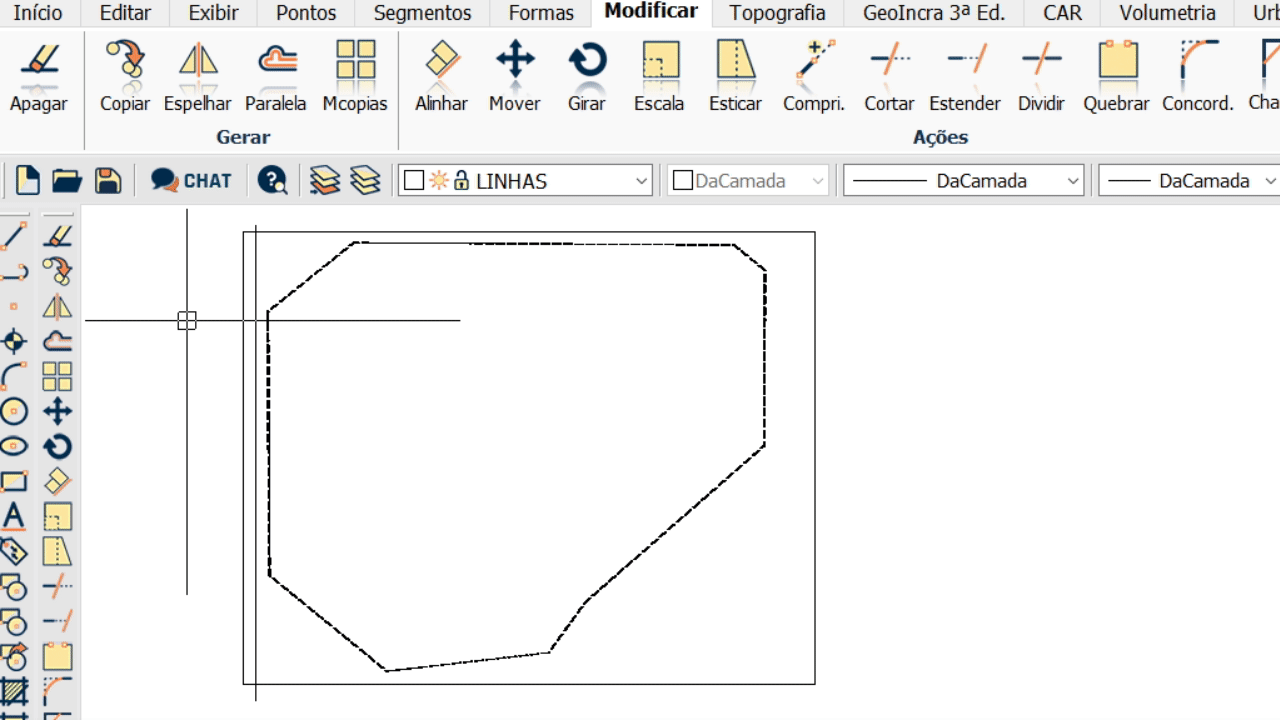This screenshot has width=1280, height=720.
Task: Click the LINHAS layer color checkbox square
Action: click(x=414, y=181)
